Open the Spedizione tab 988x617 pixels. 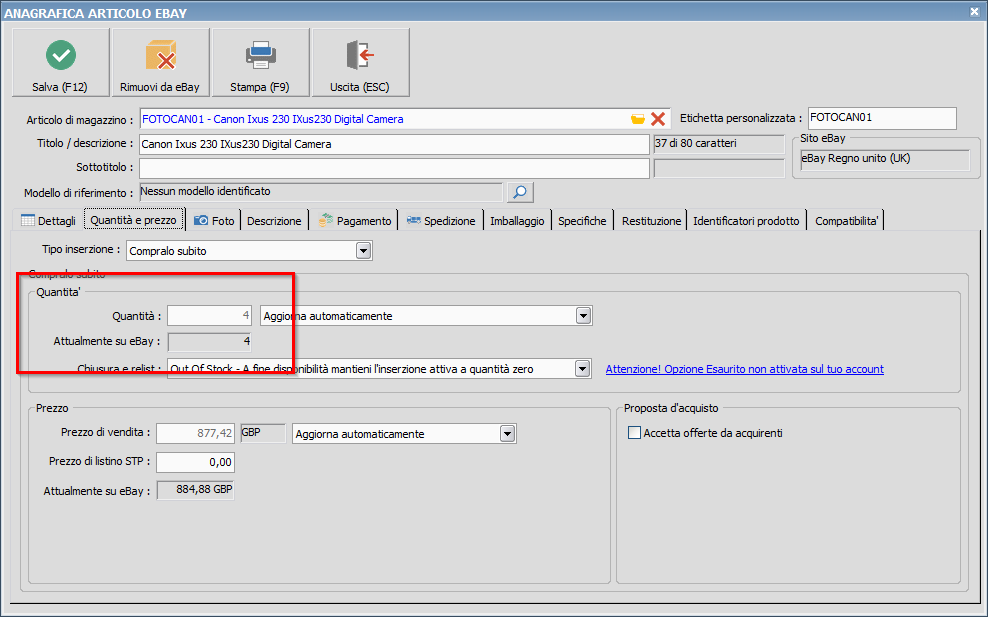(x=441, y=221)
